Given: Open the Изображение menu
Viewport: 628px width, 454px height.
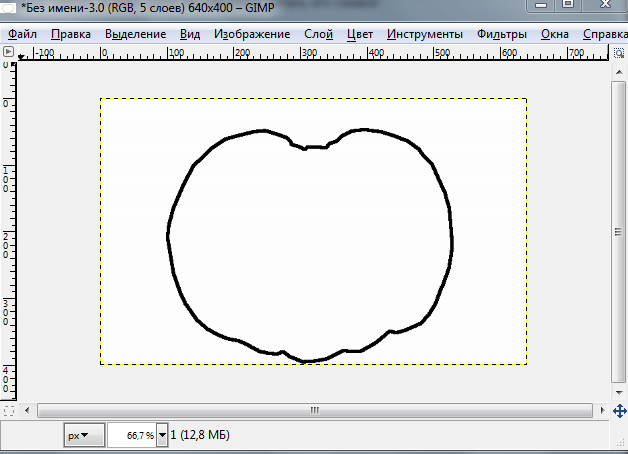Looking at the screenshot, I should click(x=252, y=34).
